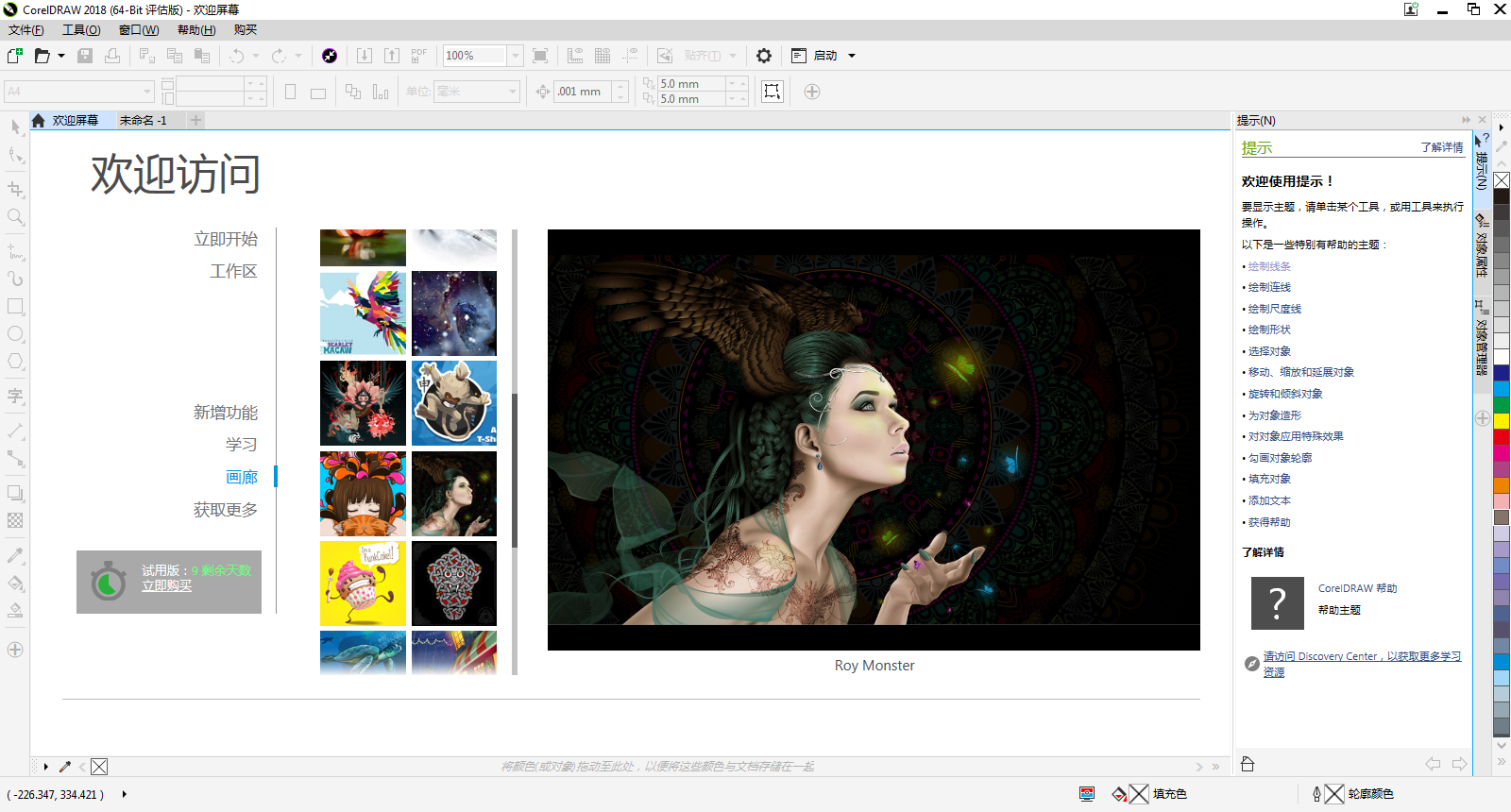Click the Full-screen preview icon

[x=540, y=56]
